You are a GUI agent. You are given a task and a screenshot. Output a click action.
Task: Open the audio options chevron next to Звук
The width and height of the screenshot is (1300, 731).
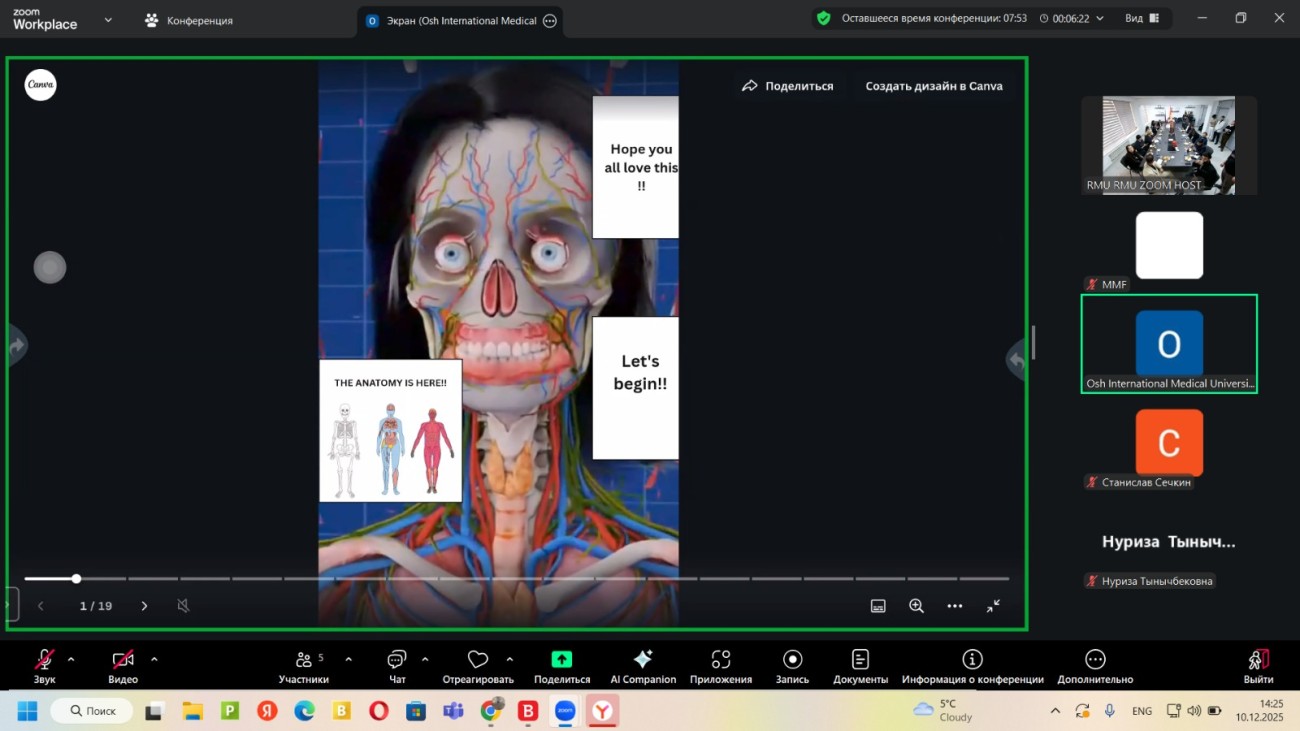[x=70, y=660]
